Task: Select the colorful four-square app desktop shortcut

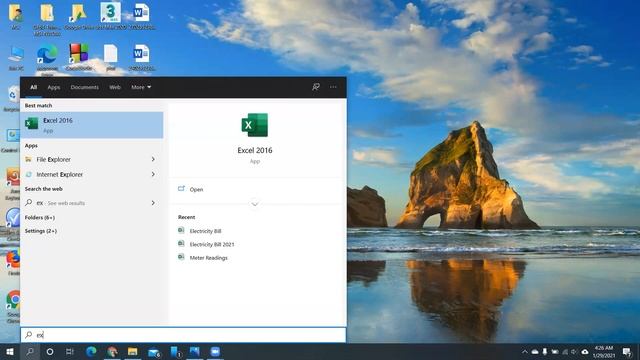Action: tap(79, 57)
